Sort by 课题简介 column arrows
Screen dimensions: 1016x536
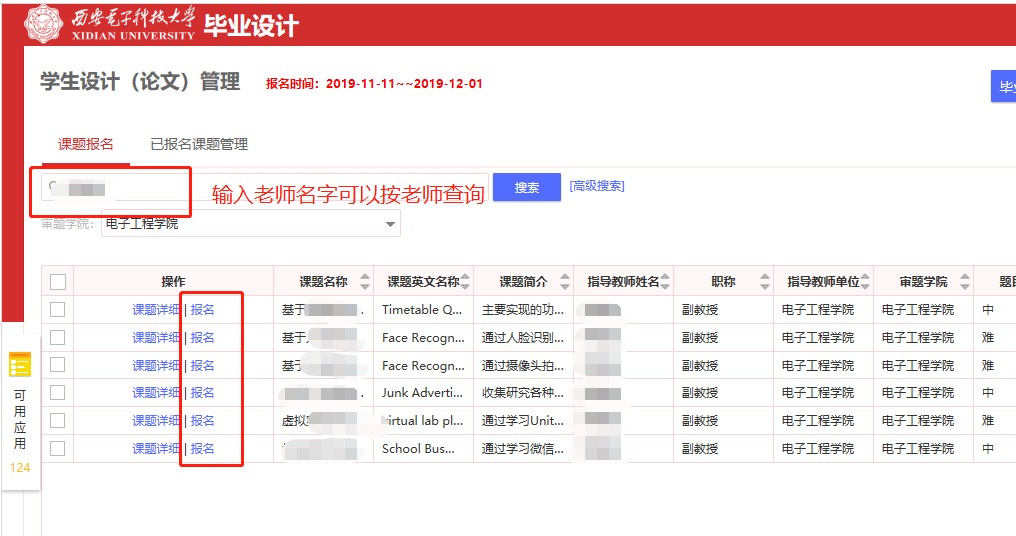[565, 282]
